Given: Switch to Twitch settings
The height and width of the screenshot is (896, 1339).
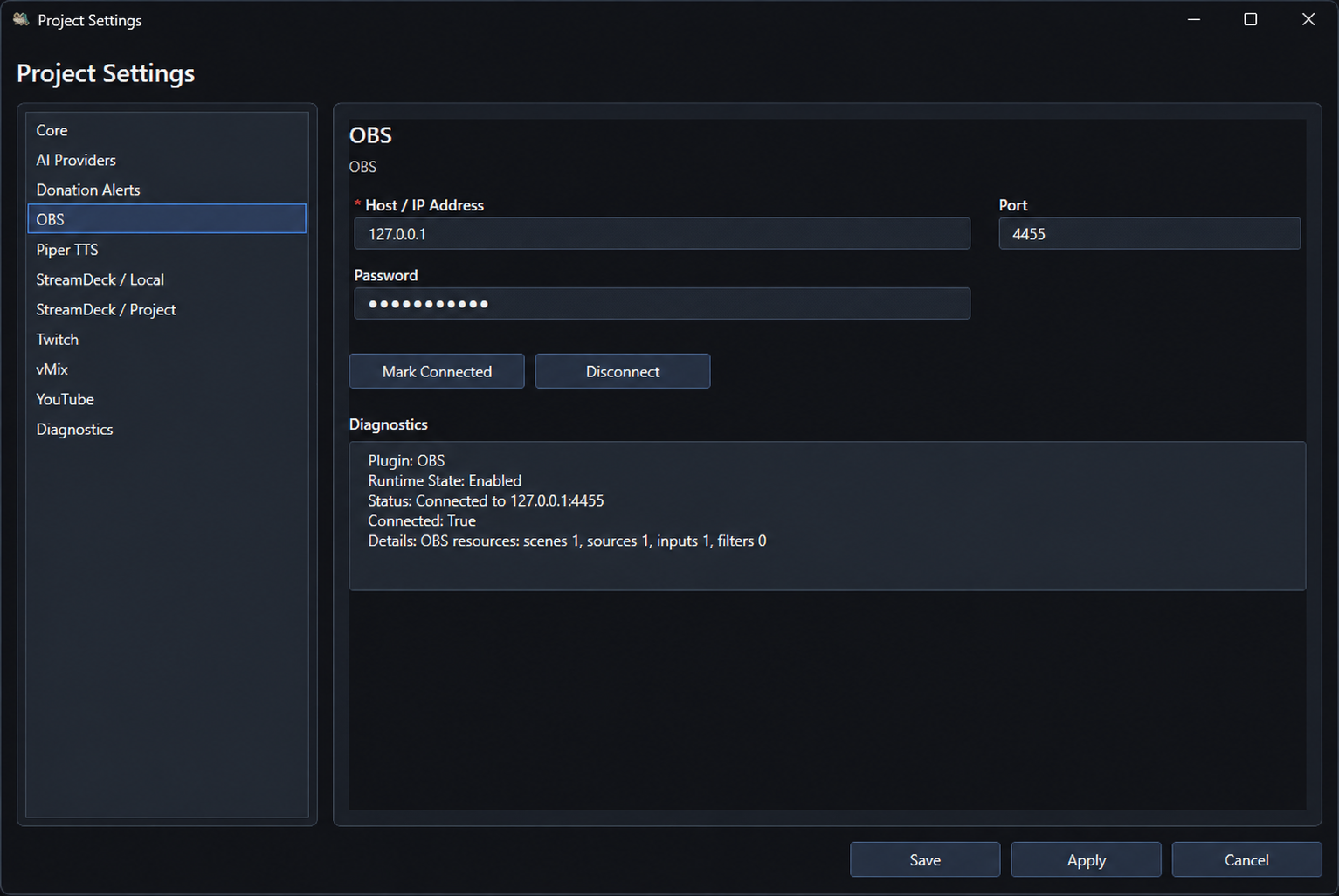Looking at the screenshot, I should (167, 339).
